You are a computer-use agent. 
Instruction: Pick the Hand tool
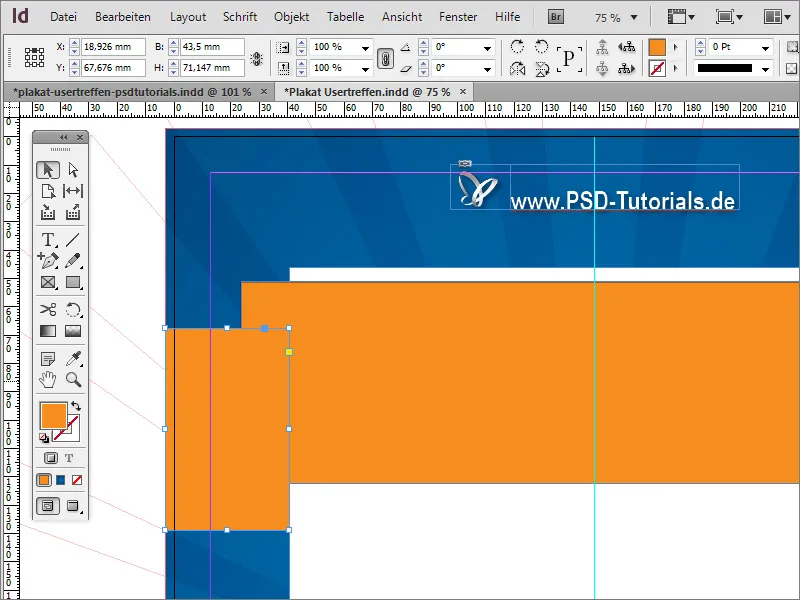(x=48, y=380)
